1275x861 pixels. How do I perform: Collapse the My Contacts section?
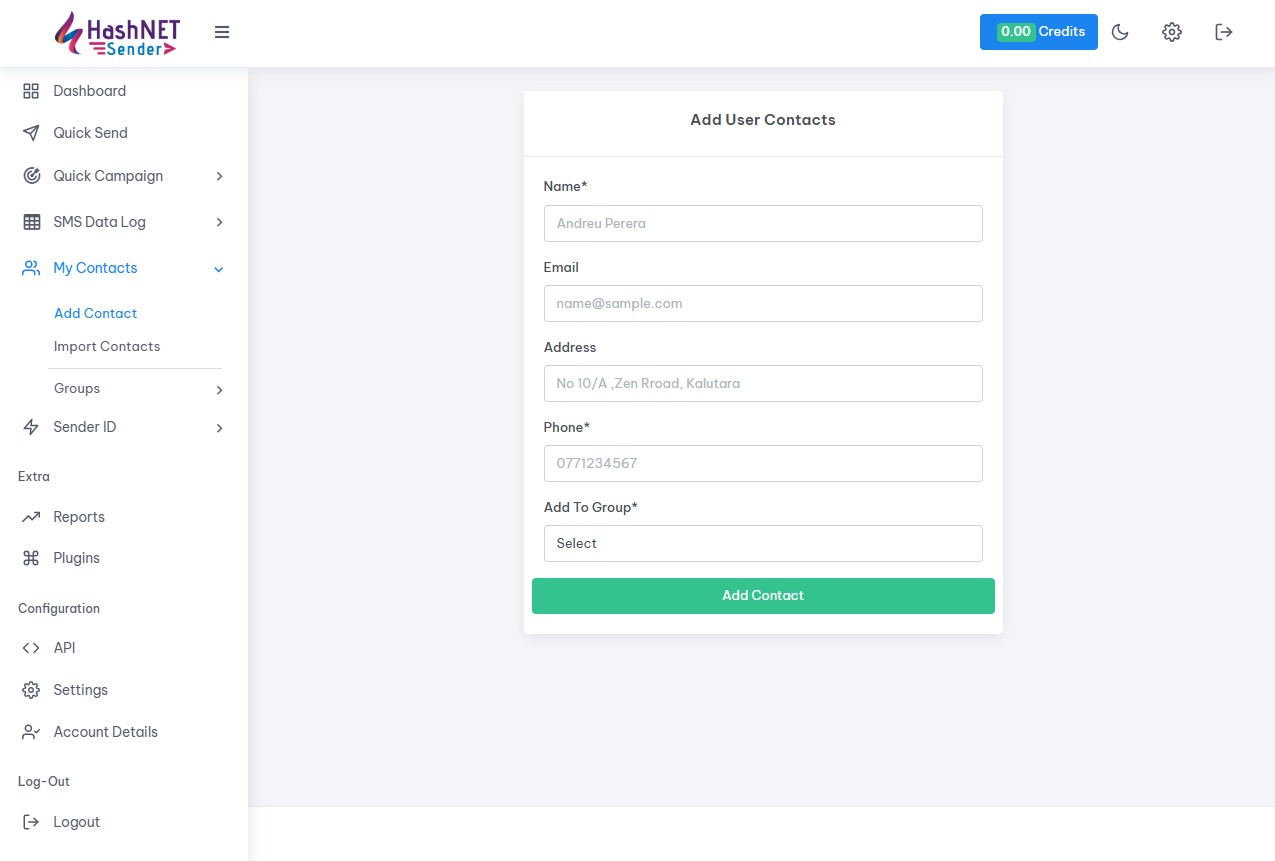point(219,268)
